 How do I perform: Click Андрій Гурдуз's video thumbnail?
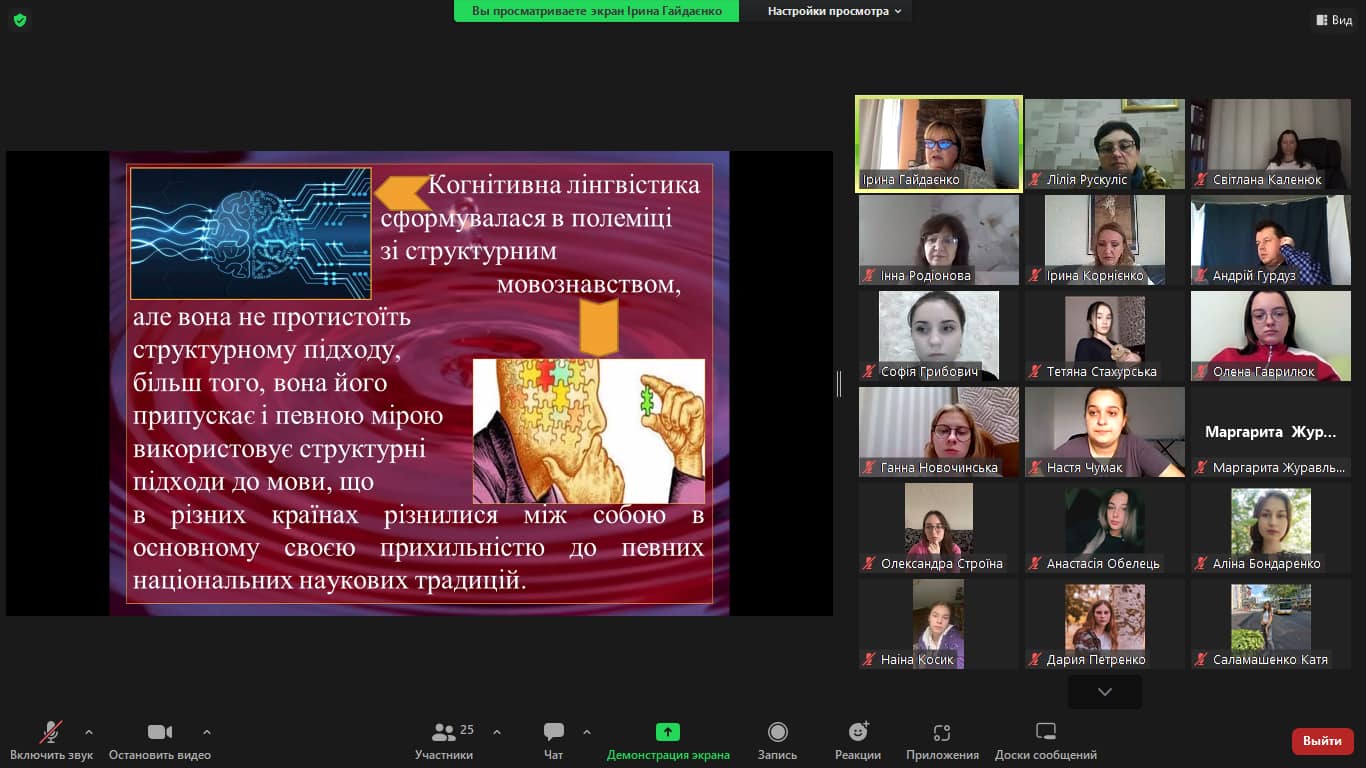tap(1270, 240)
